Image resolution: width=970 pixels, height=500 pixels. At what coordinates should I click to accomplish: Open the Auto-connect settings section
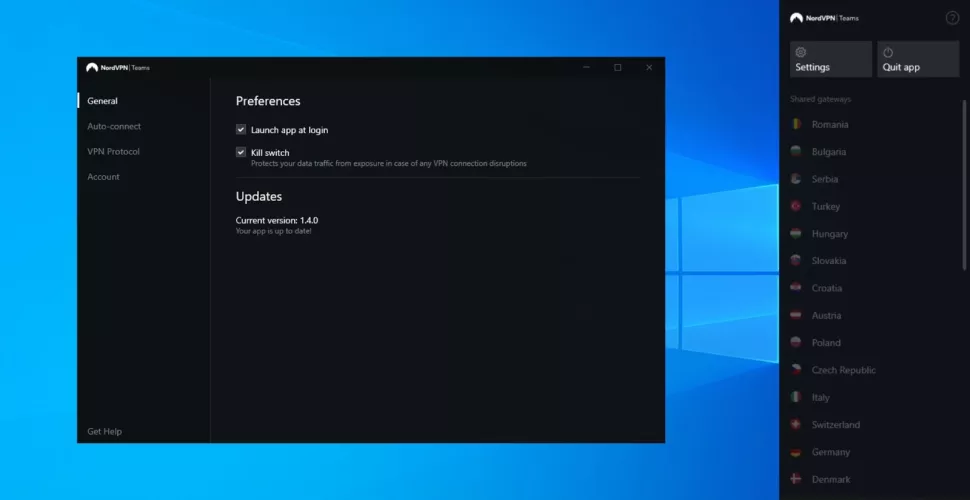coord(114,126)
